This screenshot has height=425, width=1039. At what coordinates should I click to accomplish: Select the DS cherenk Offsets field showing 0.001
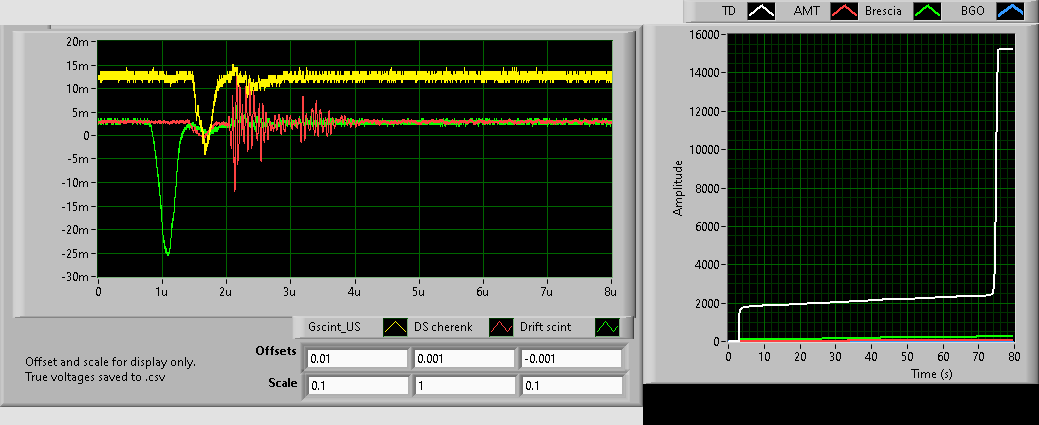pos(464,358)
